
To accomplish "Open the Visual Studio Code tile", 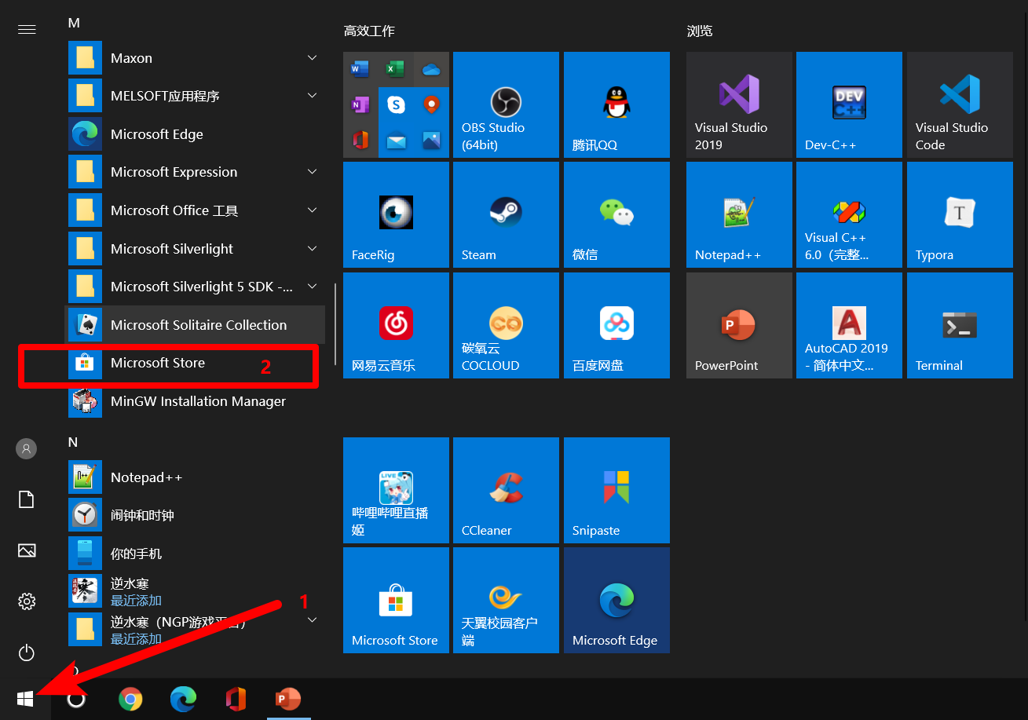I will click(960, 104).
